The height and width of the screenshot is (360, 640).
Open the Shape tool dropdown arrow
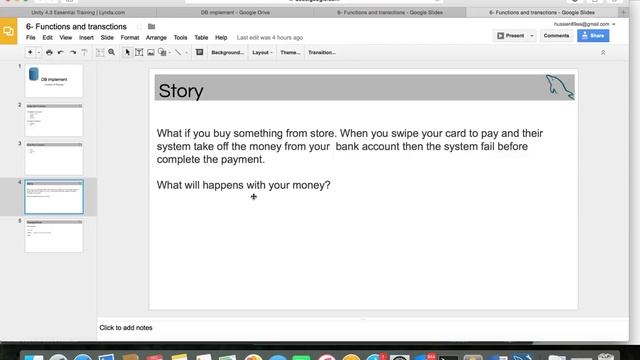pos(170,53)
